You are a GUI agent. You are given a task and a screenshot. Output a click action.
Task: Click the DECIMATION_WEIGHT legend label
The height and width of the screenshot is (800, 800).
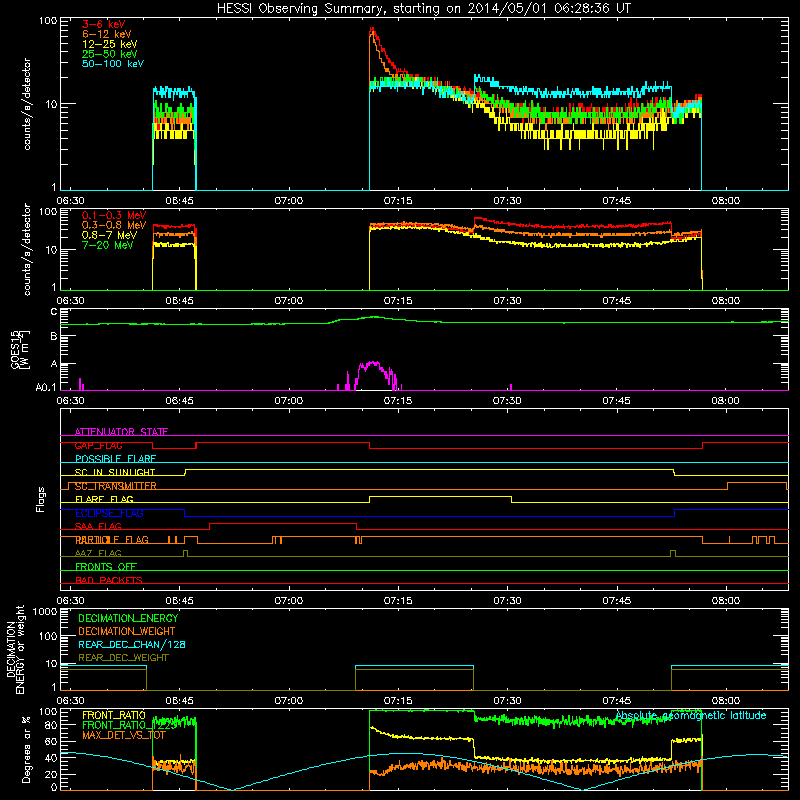point(127,631)
